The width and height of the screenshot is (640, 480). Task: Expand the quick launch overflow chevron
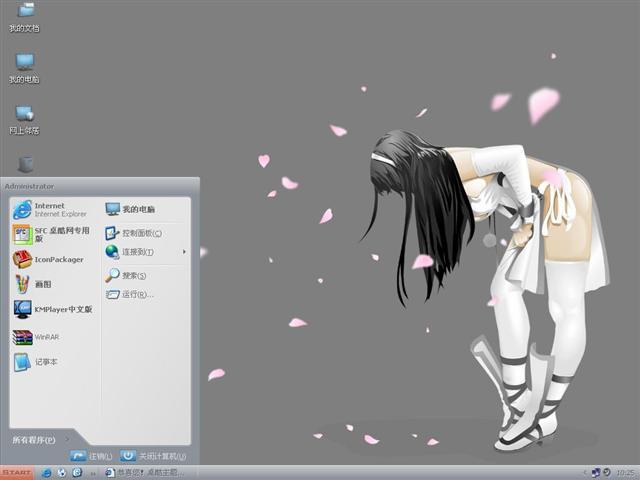[x=93, y=473]
